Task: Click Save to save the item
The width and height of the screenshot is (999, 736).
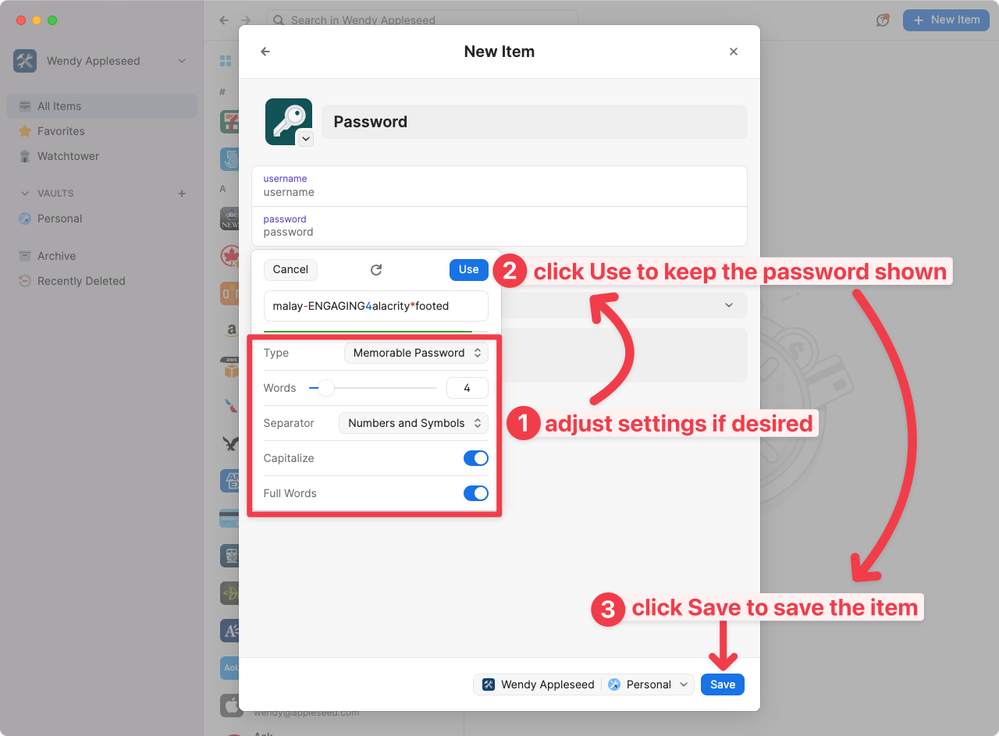Action: [722, 685]
